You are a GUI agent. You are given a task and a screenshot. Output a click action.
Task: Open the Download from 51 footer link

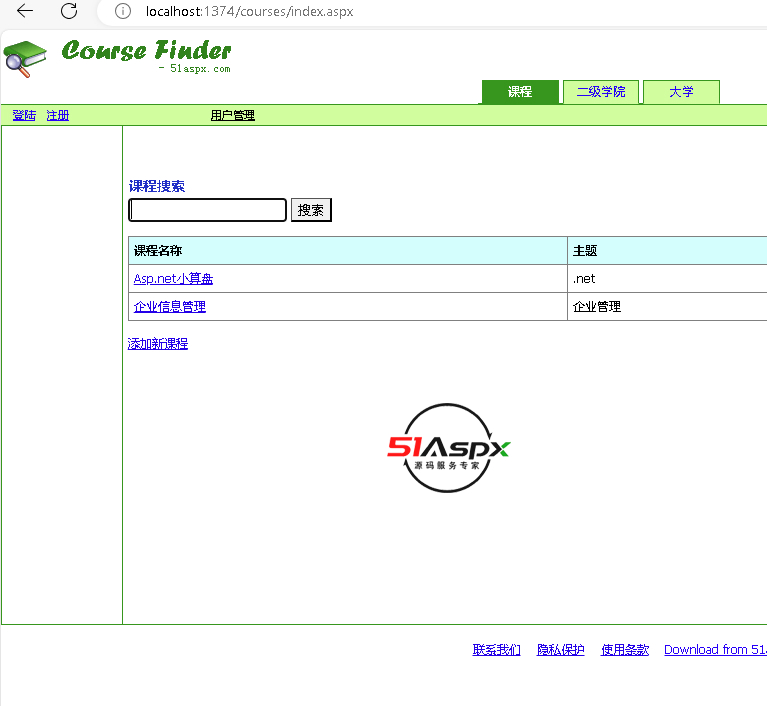click(715, 650)
